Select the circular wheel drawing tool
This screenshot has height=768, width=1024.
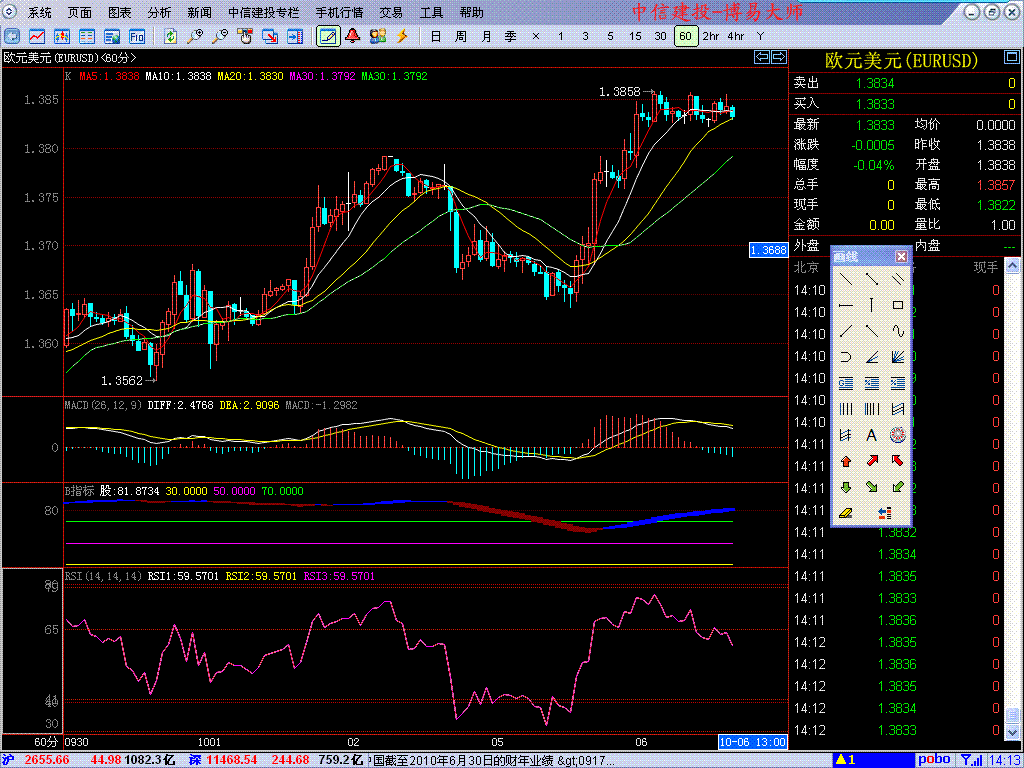click(897, 435)
